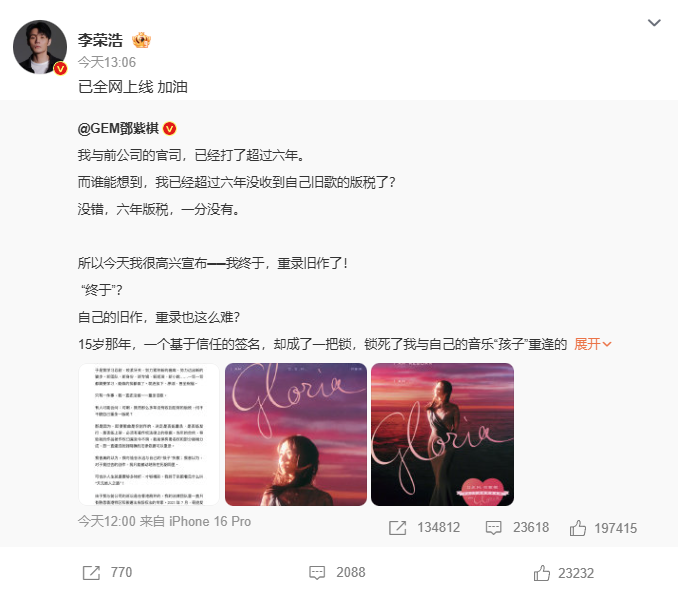Open the text statement image thumbnail

[149, 434]
